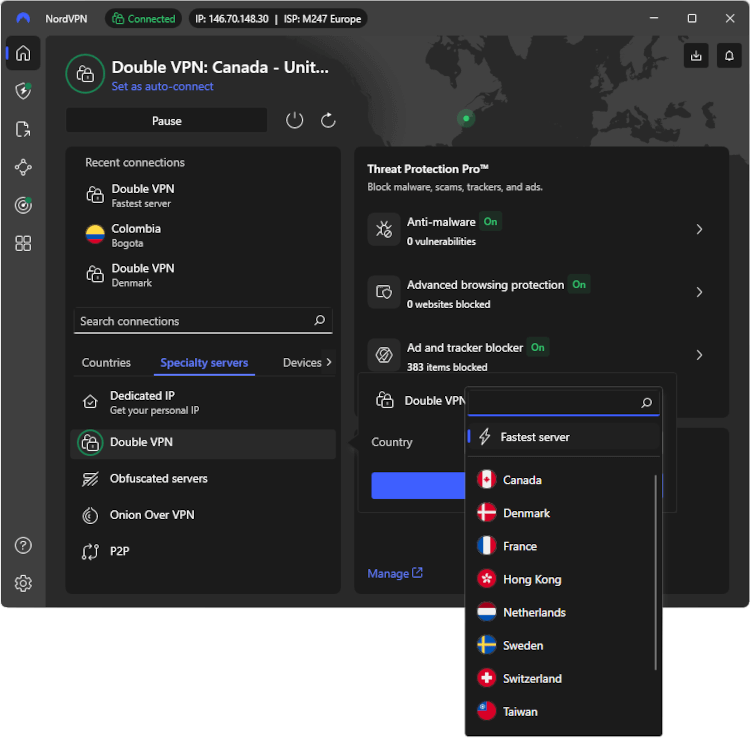Open Threat Protection shield in sidebar
Viewport: 750px width, 738px height.
[x=23, y=91]
